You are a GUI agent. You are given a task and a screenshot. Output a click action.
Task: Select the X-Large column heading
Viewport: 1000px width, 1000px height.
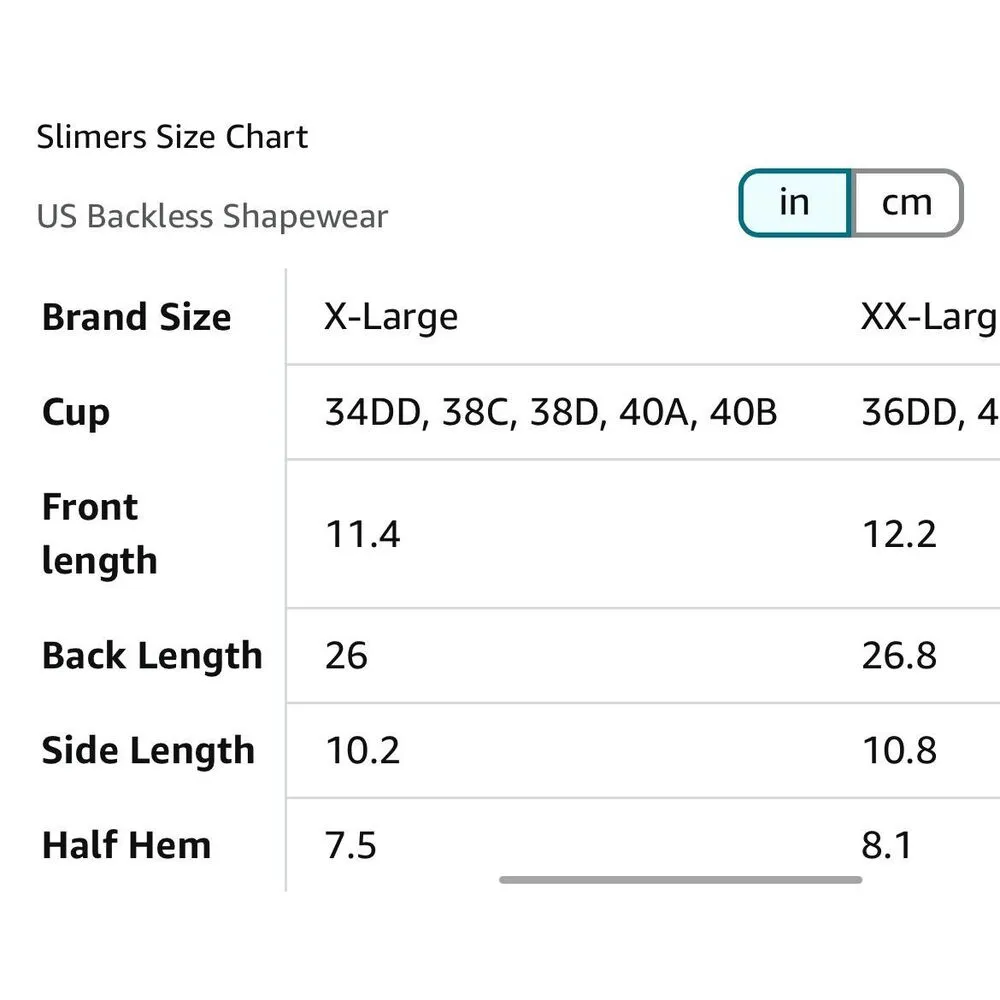[391, 317]
